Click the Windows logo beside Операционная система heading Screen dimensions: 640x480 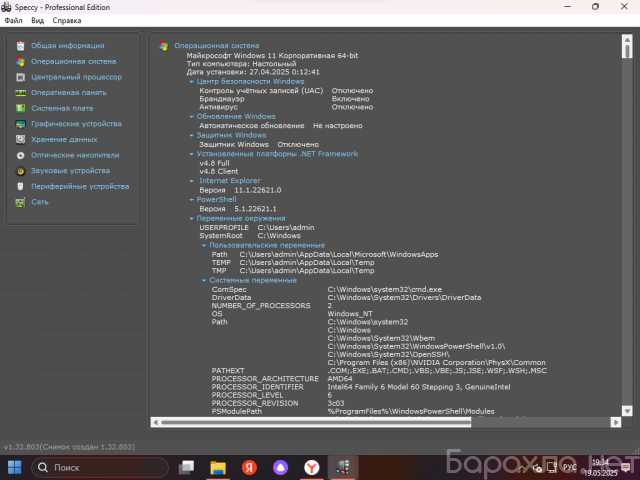(164, 46)
